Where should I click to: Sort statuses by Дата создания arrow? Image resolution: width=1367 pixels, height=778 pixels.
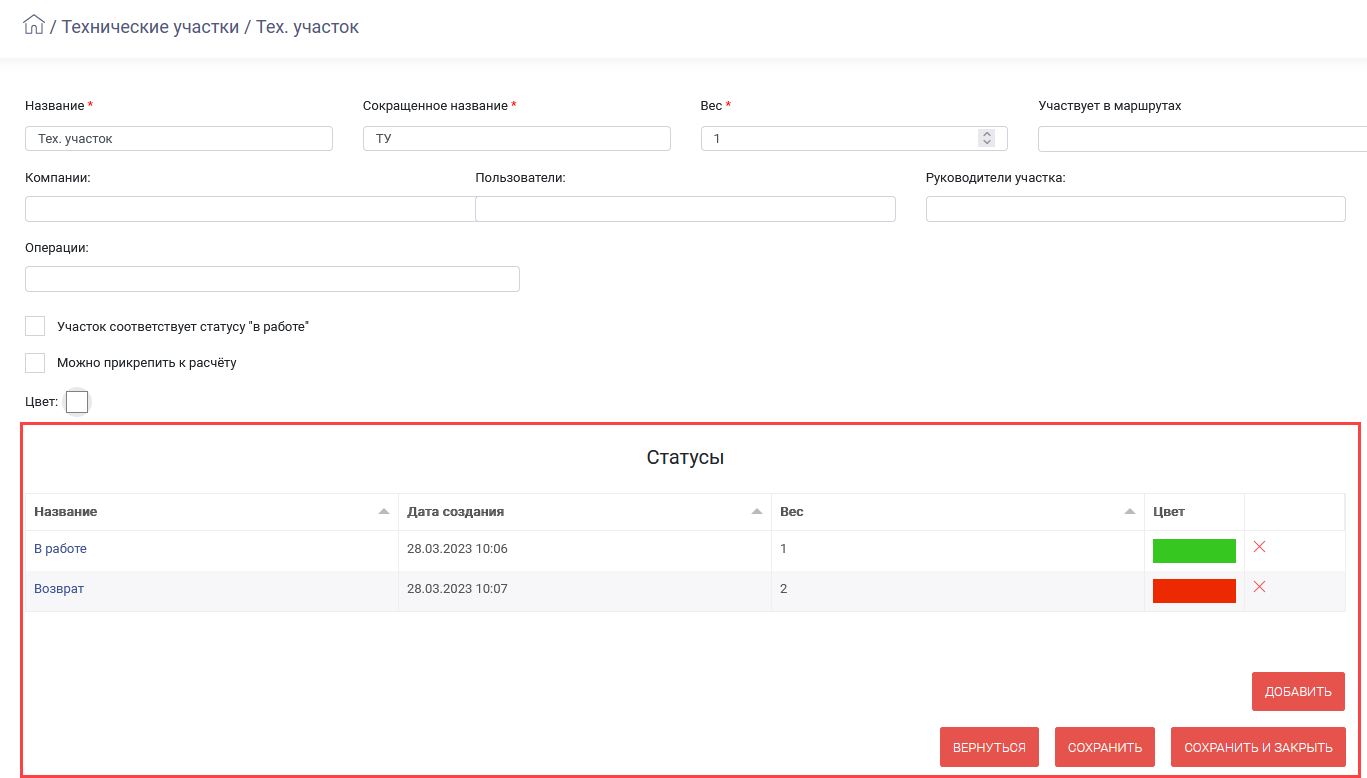point(757,511)
